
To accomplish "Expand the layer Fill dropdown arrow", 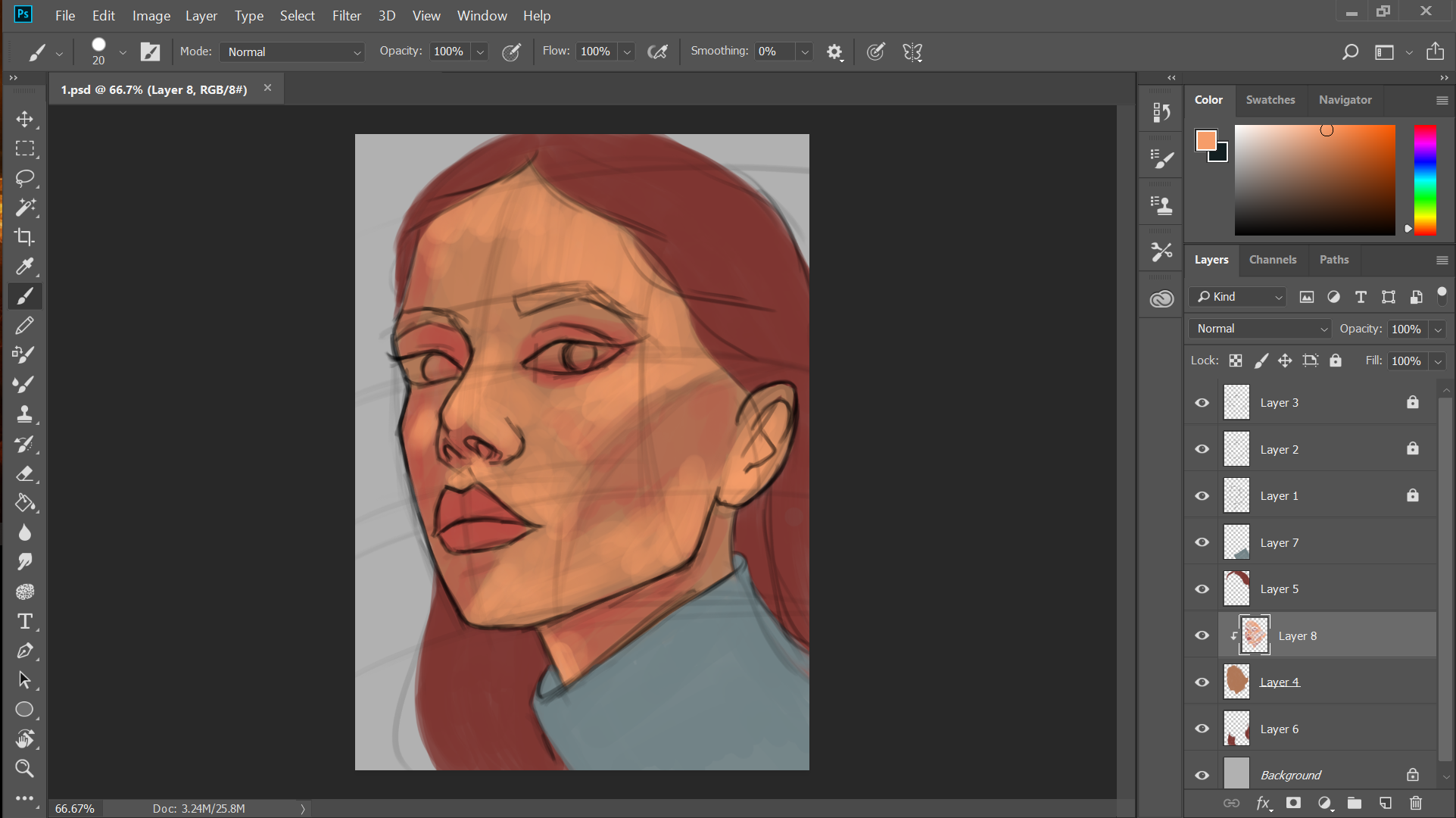I will [x=1438, y=361].
